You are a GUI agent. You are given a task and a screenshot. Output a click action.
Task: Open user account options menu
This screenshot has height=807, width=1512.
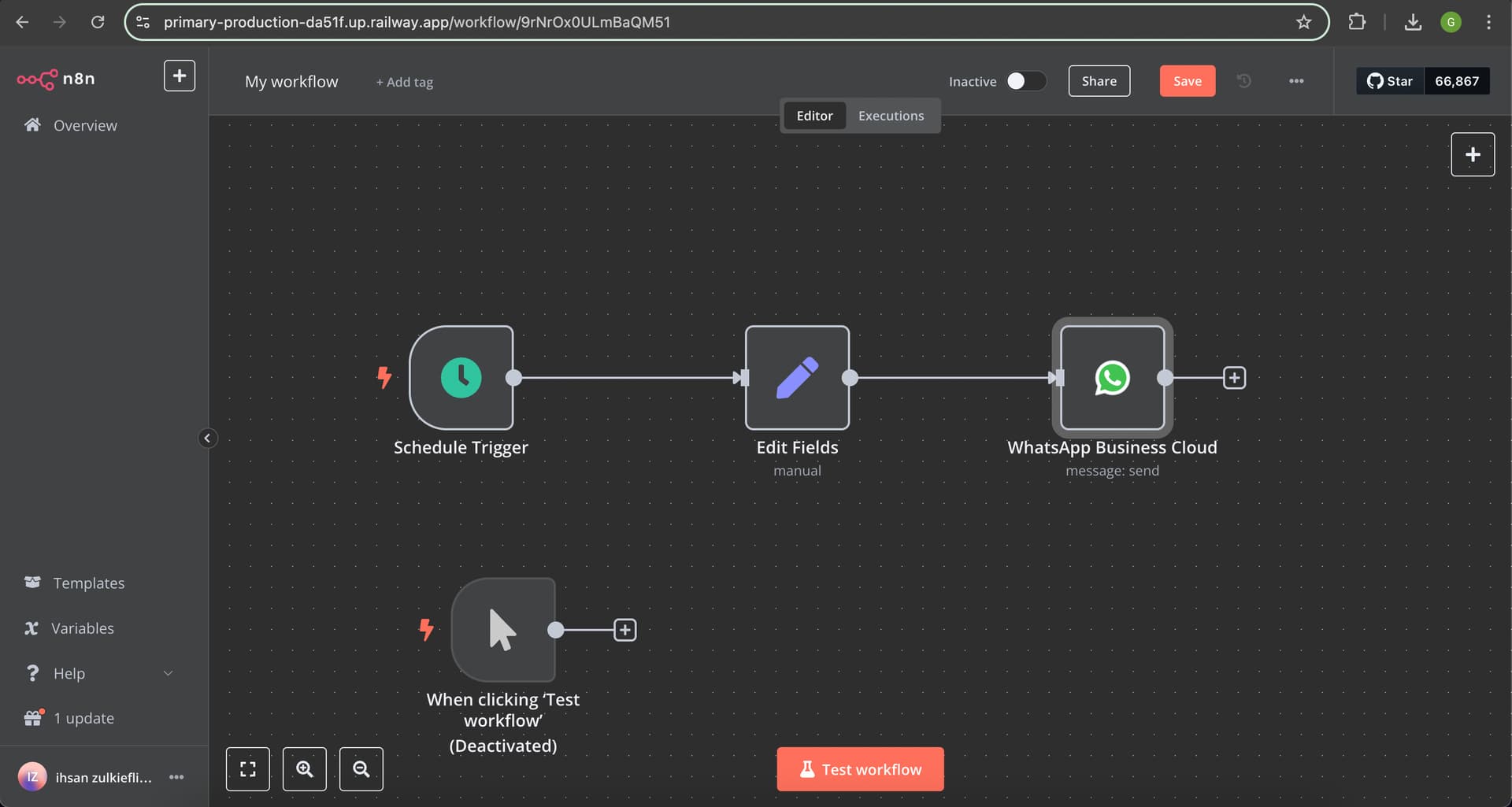[176, 777]
